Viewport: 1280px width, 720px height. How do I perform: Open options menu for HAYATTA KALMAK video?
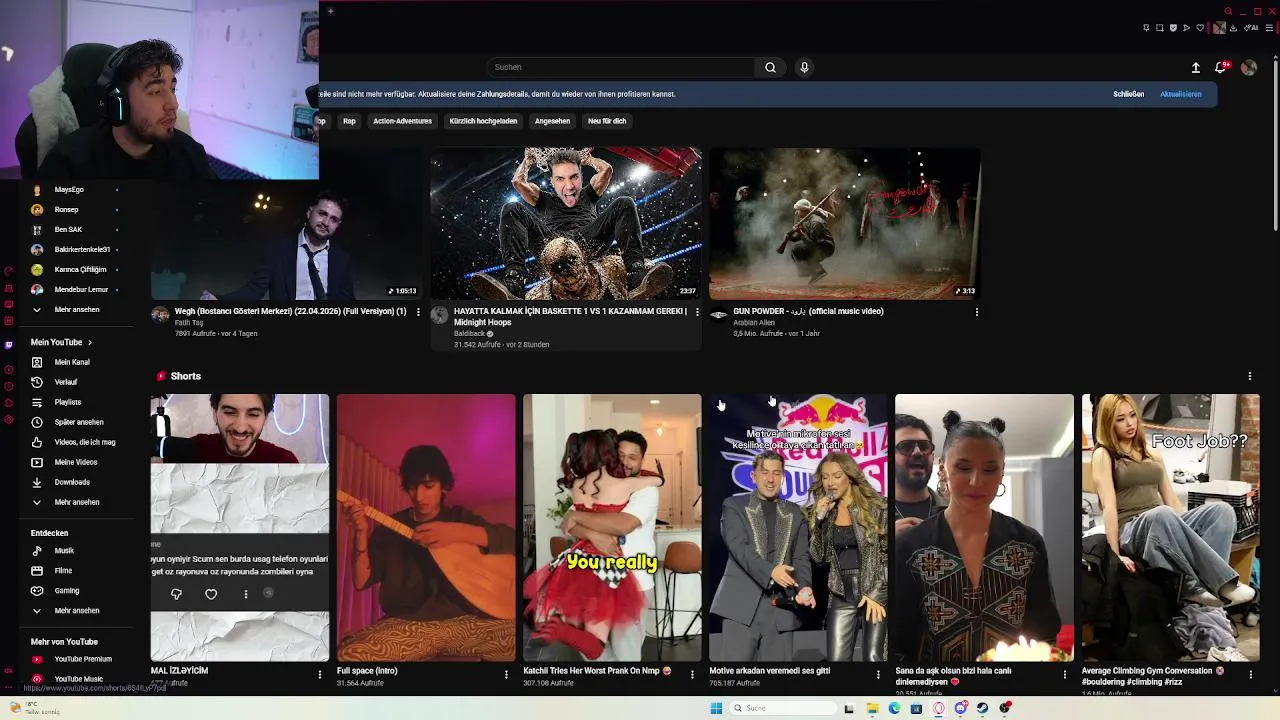point(697,311)
